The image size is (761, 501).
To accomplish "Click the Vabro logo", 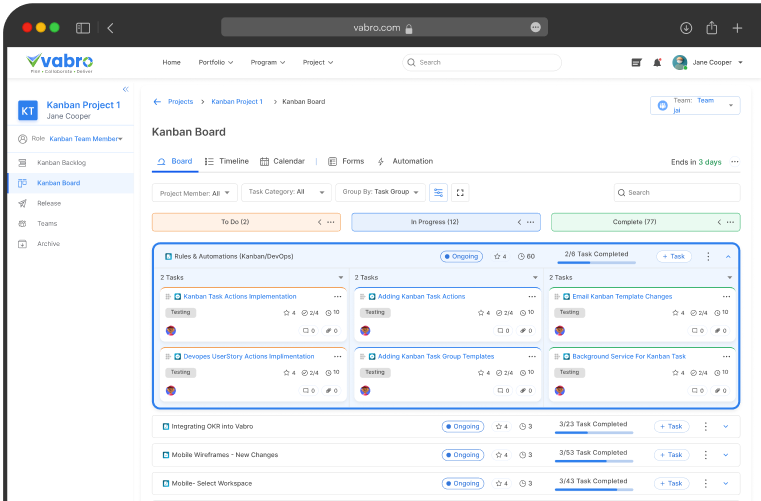I will coord(60,63).
